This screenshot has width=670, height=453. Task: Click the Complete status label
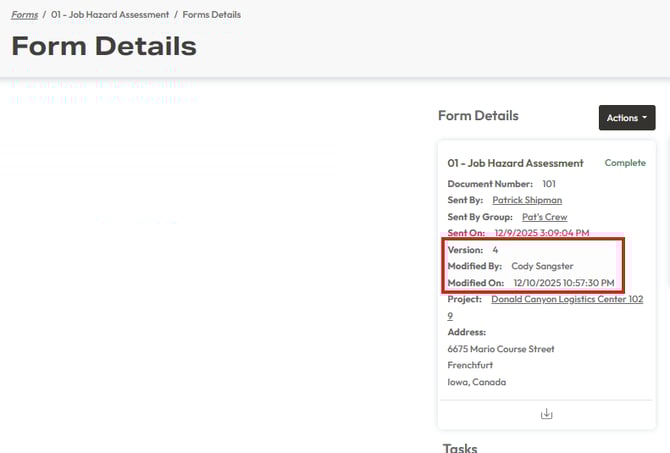tap(625, 163)
